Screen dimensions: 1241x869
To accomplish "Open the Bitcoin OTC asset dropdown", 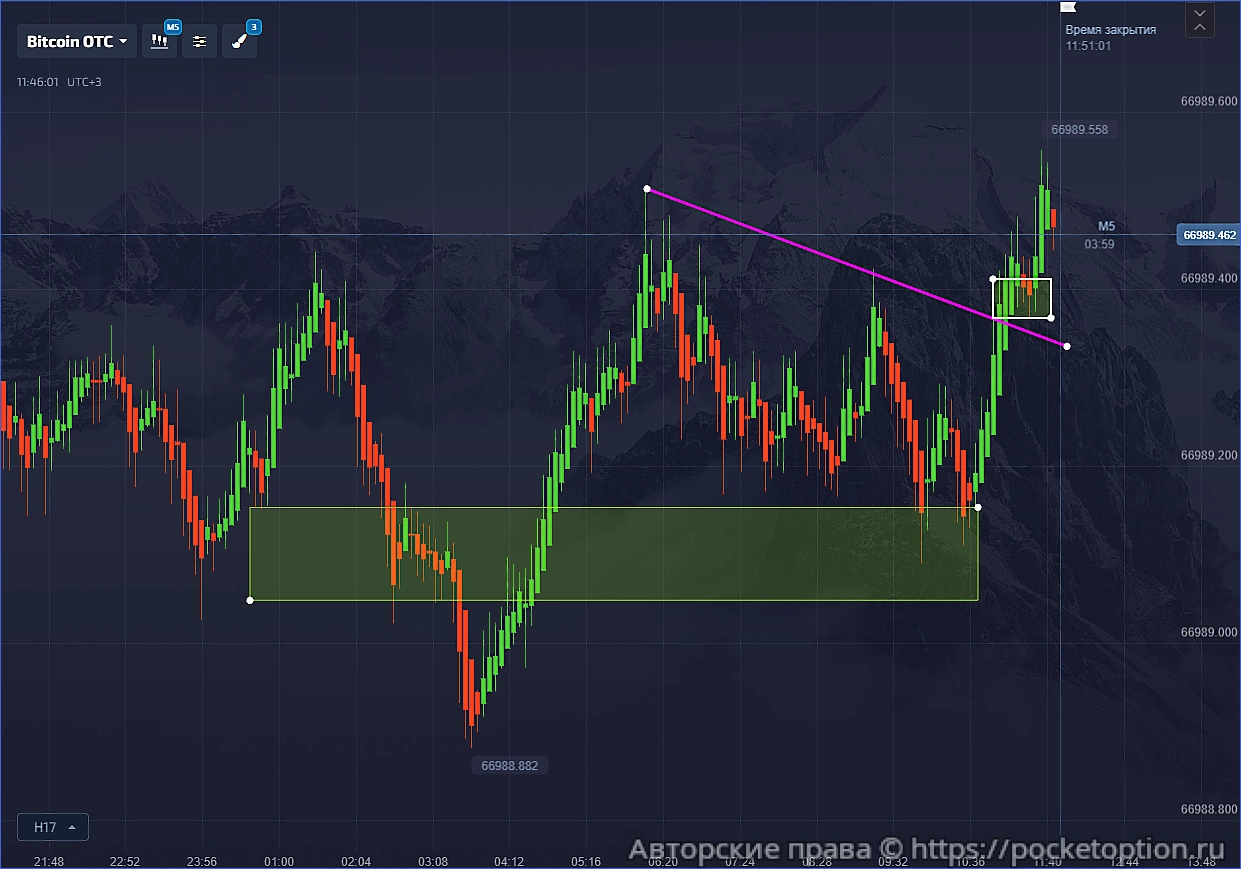I will pos(77,42).
